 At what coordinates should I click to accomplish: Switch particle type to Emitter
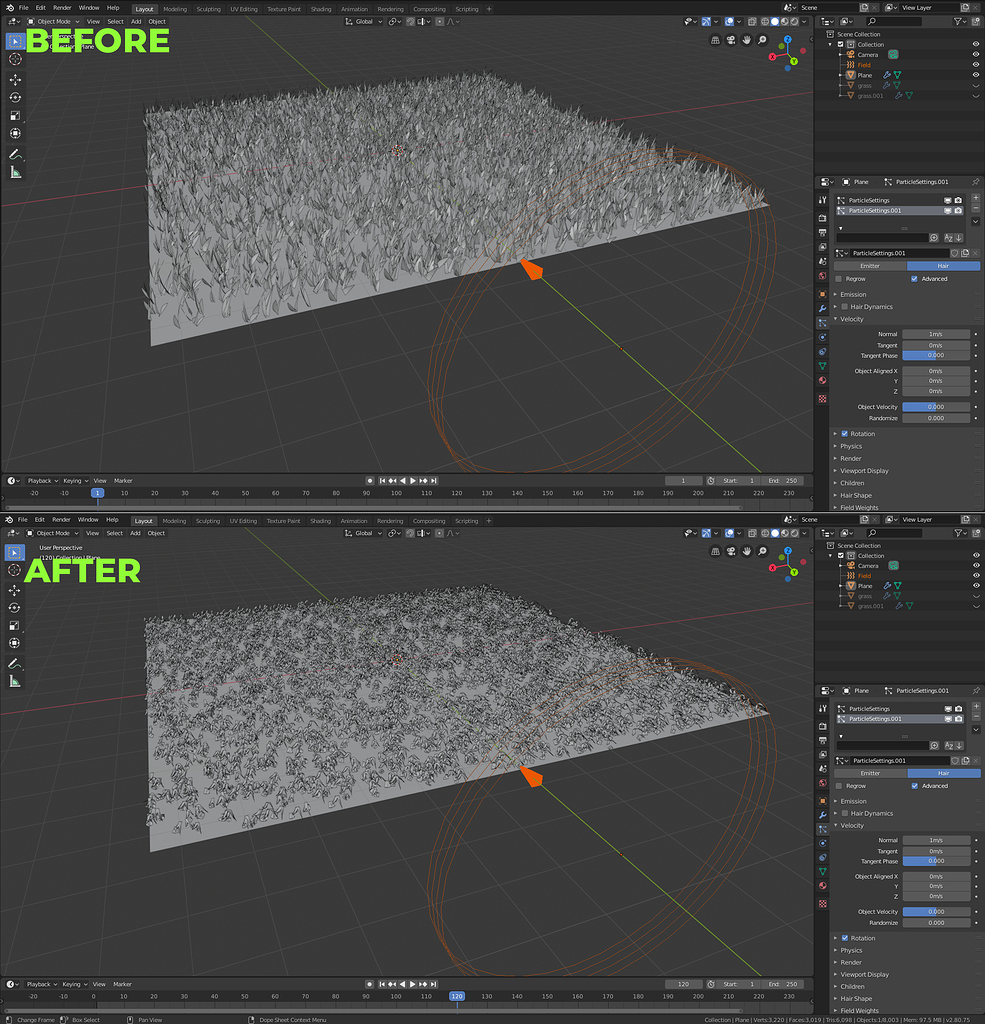pyautogui.click(x=868, y=266)
